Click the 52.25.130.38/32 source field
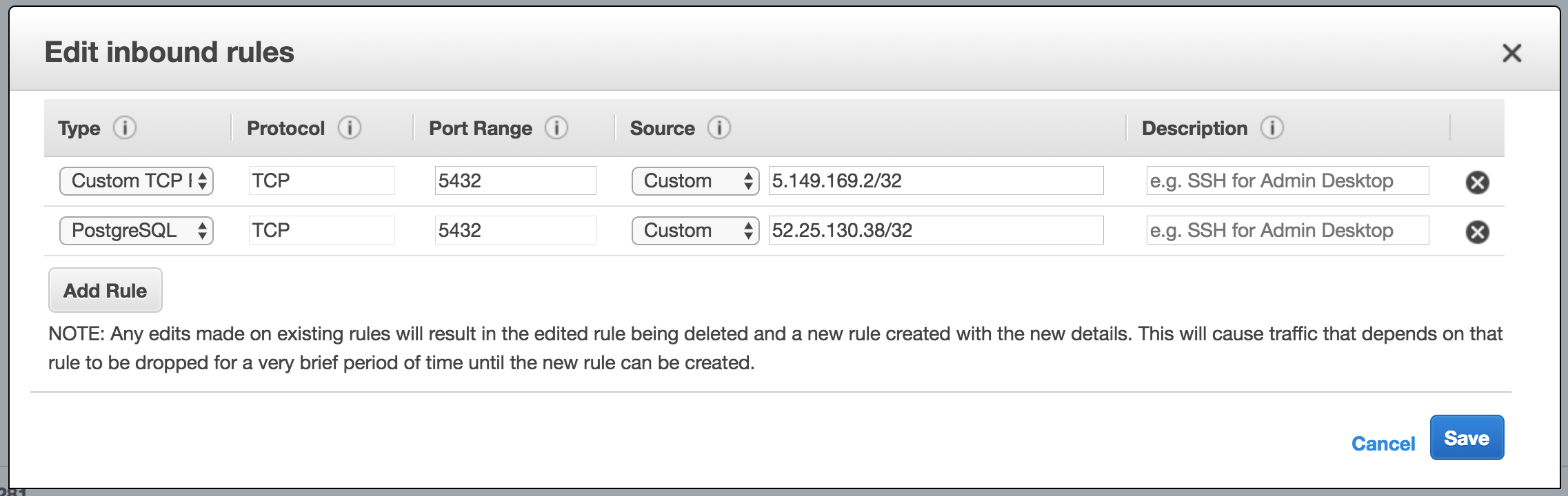This screenshot has height=496, width=1568. pos(936,230)
